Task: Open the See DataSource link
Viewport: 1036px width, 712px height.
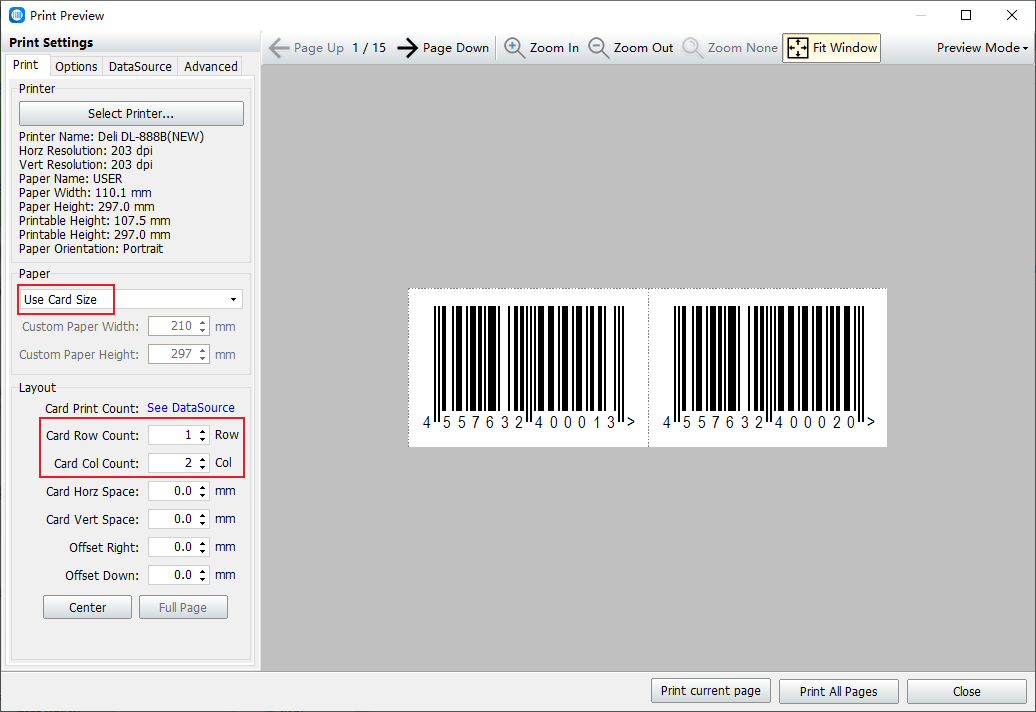Action: [x=190, y=408]
